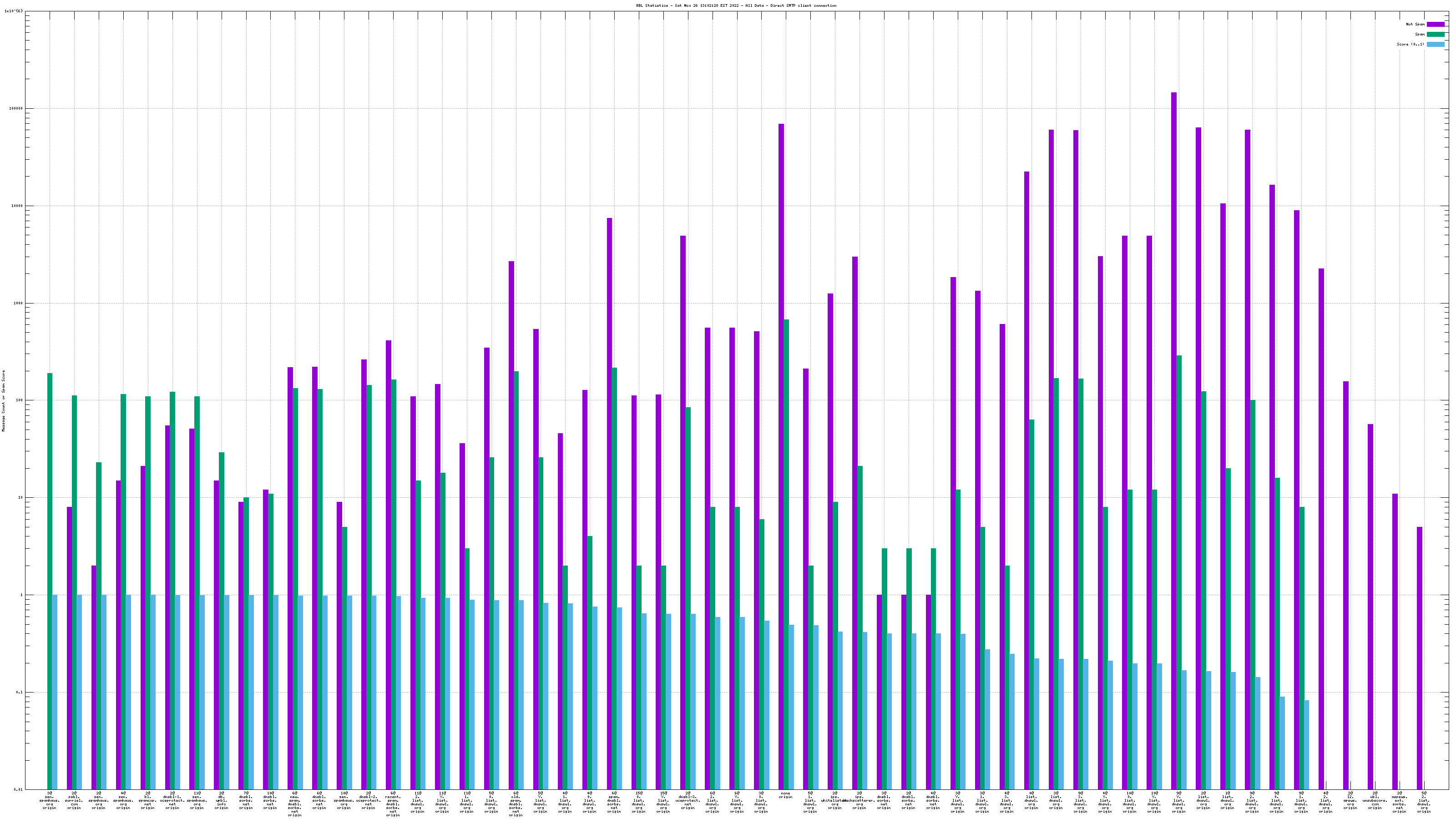
Task: Click the 'Message Count or Spam Score' axis label
Action: pyautogui.click(x=3, y=401)
